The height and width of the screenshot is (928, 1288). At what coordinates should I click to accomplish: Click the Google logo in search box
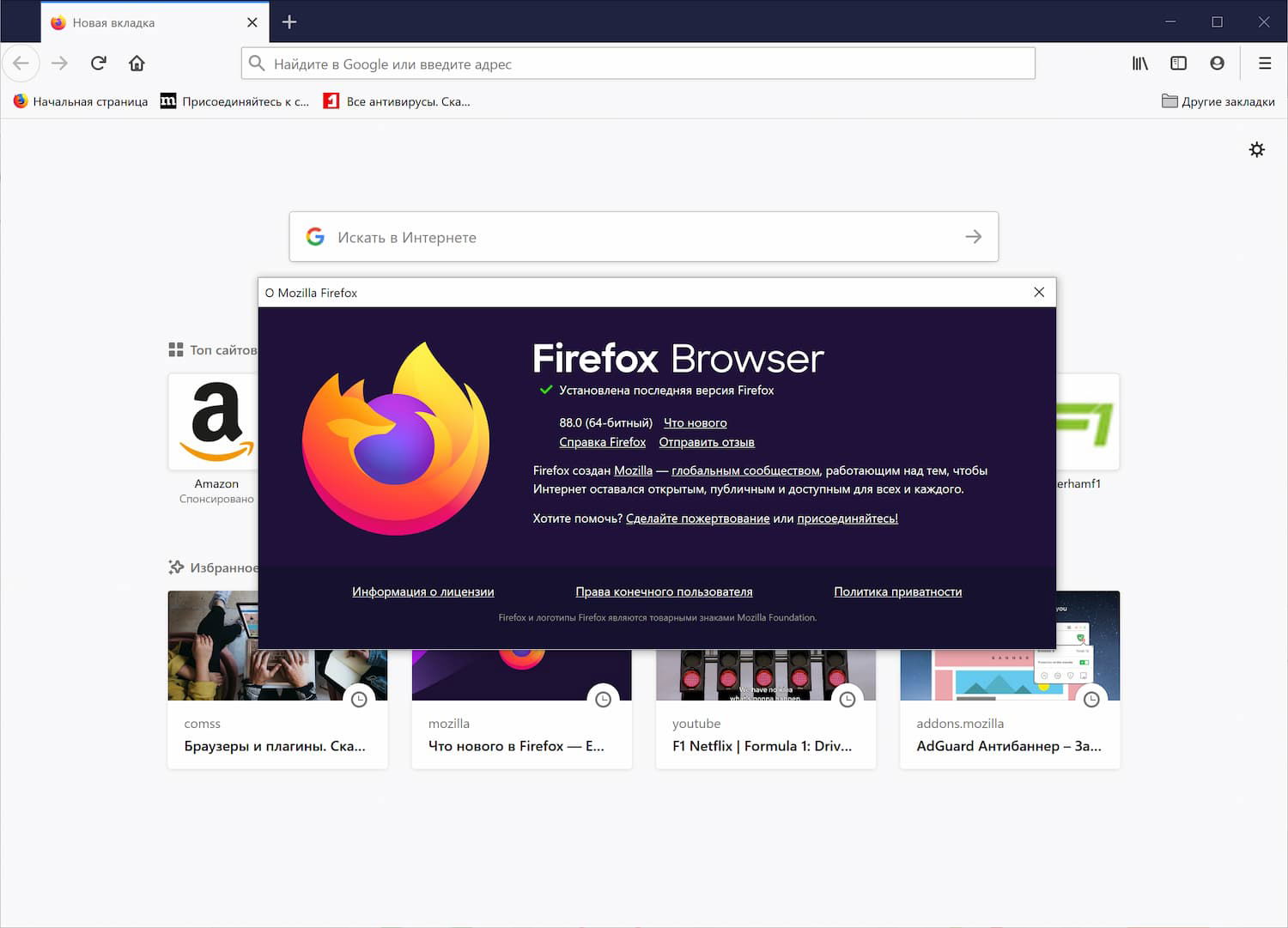point(315,237)
